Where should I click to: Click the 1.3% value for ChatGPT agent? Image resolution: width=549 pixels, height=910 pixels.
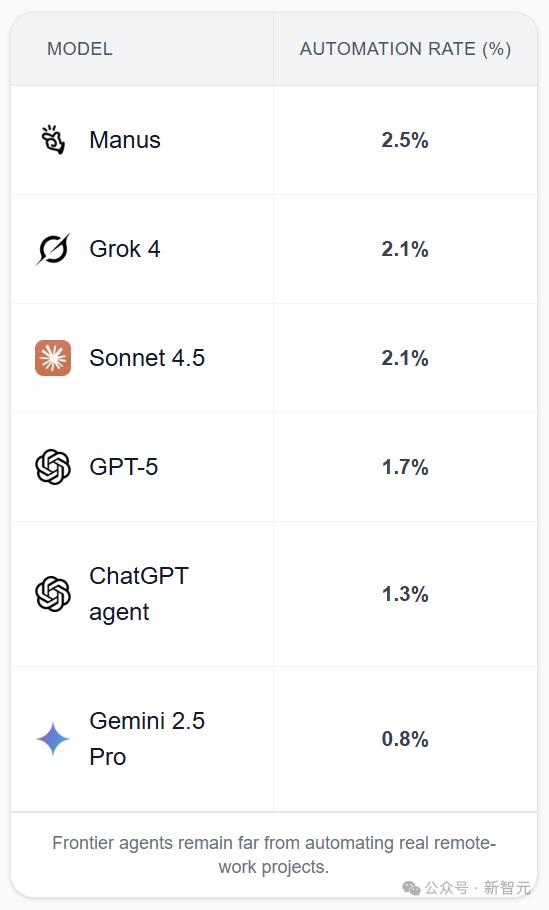405,594
